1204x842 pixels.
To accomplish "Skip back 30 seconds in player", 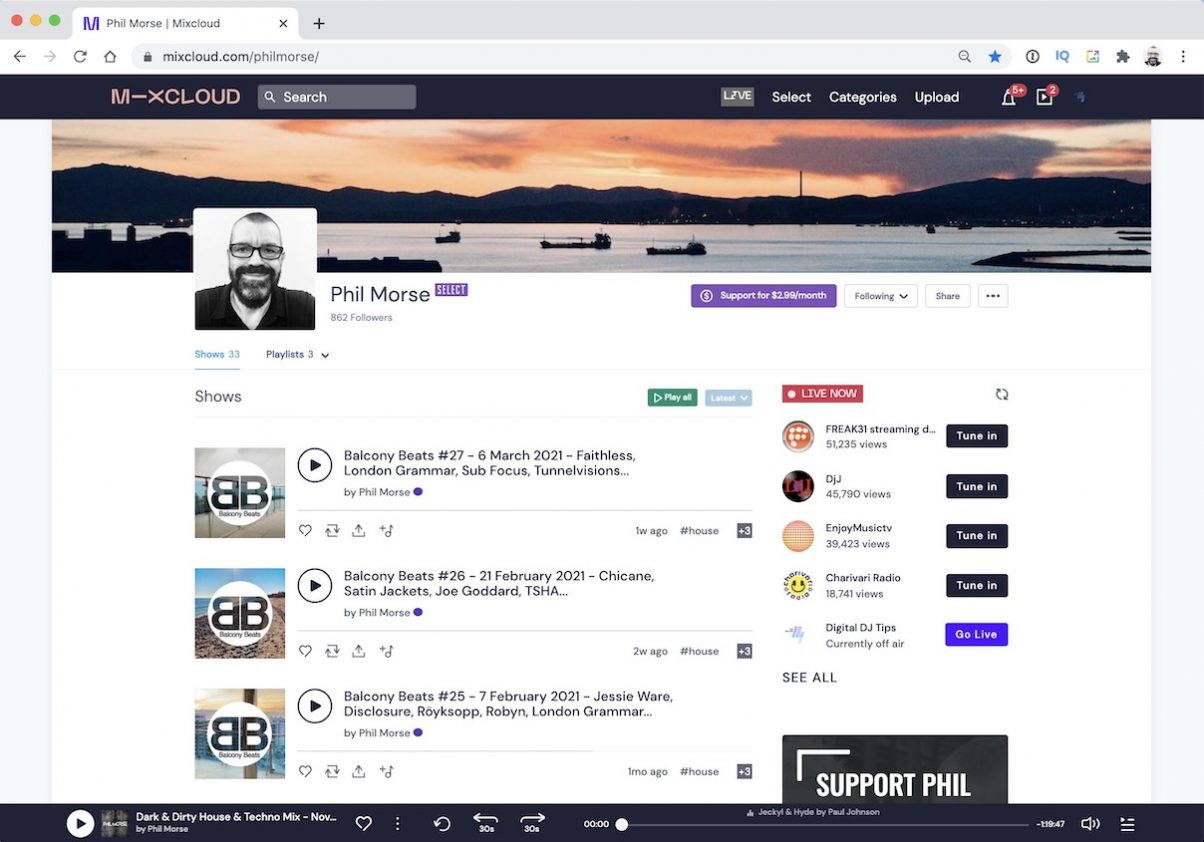I will tap(485, 822).
